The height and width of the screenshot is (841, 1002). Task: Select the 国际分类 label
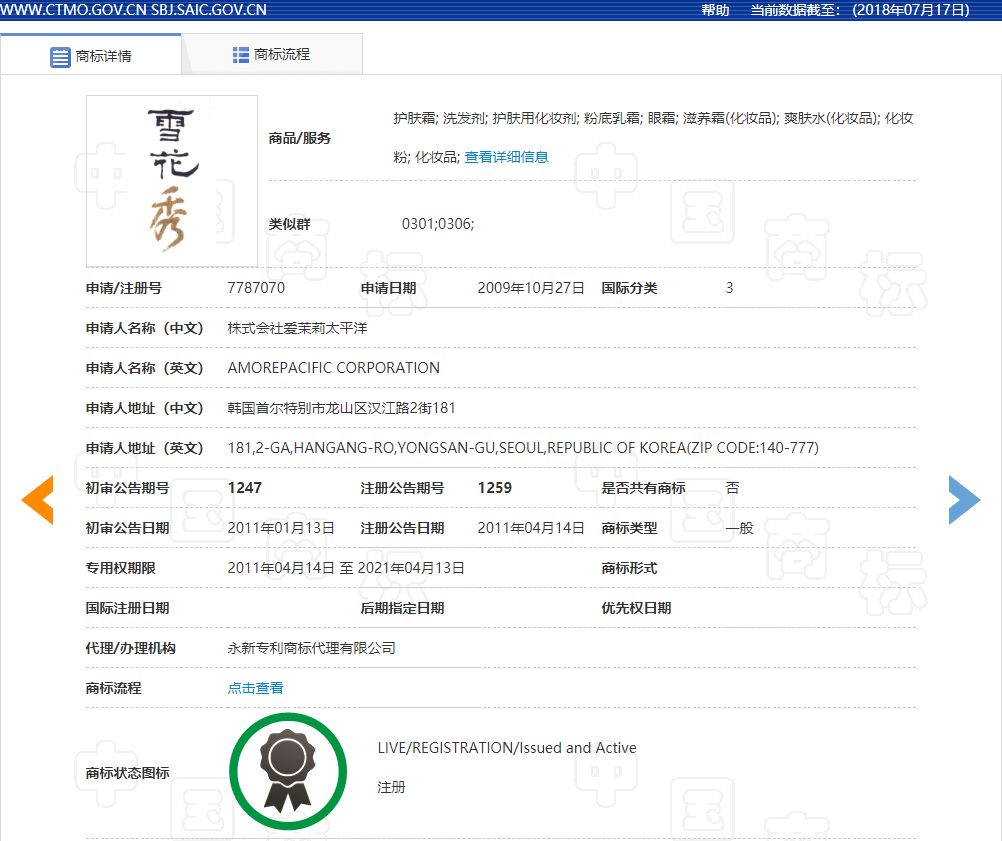tap(629, 288)
